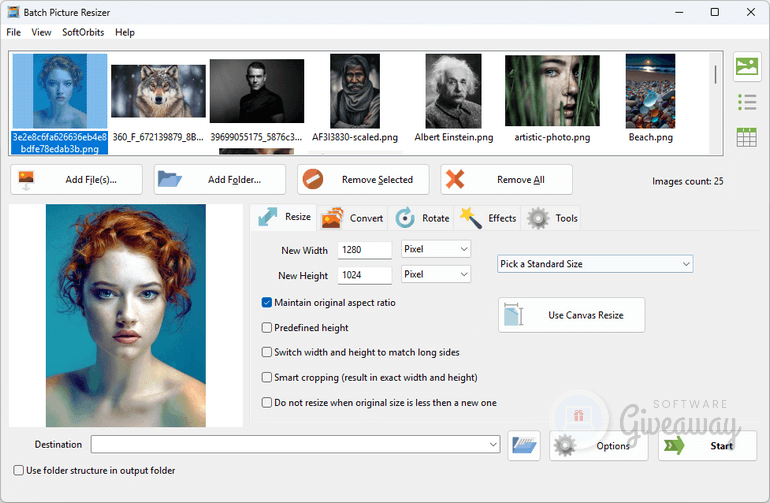Click Use Canvas Resize button
770x503 pixels.
coord(571,315)
